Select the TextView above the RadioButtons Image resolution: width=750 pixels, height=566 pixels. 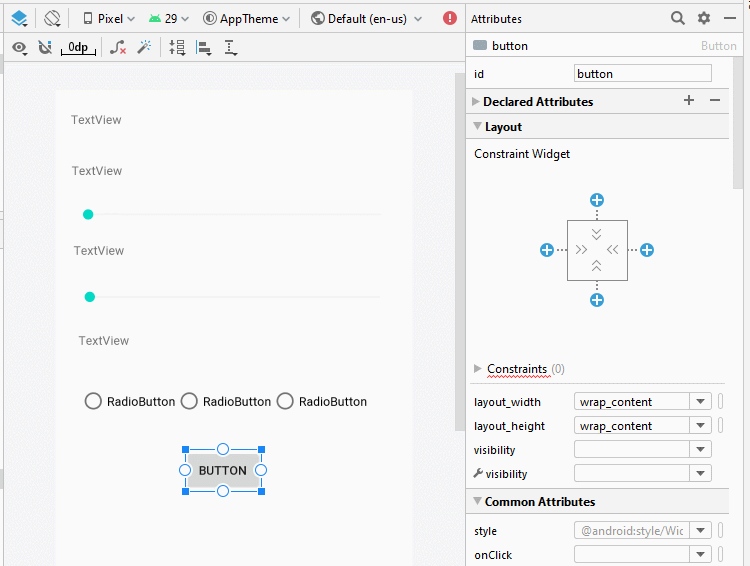(x=104, y=341)
